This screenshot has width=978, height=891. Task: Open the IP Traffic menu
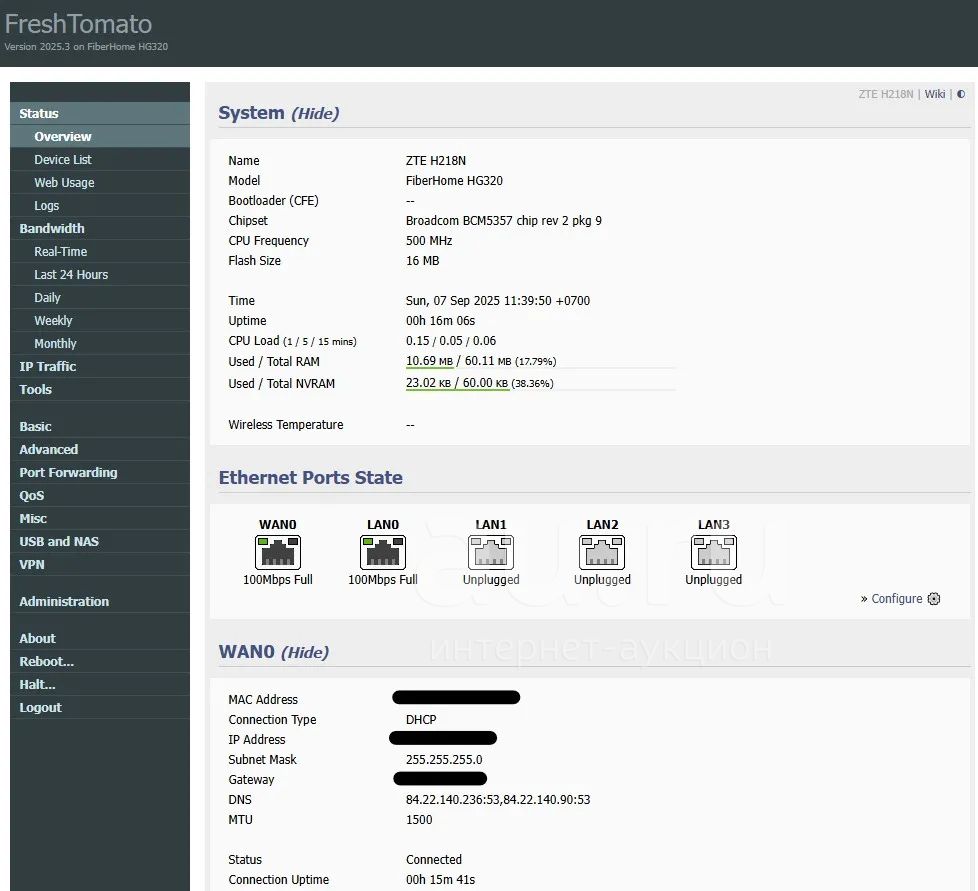point(100,367)
